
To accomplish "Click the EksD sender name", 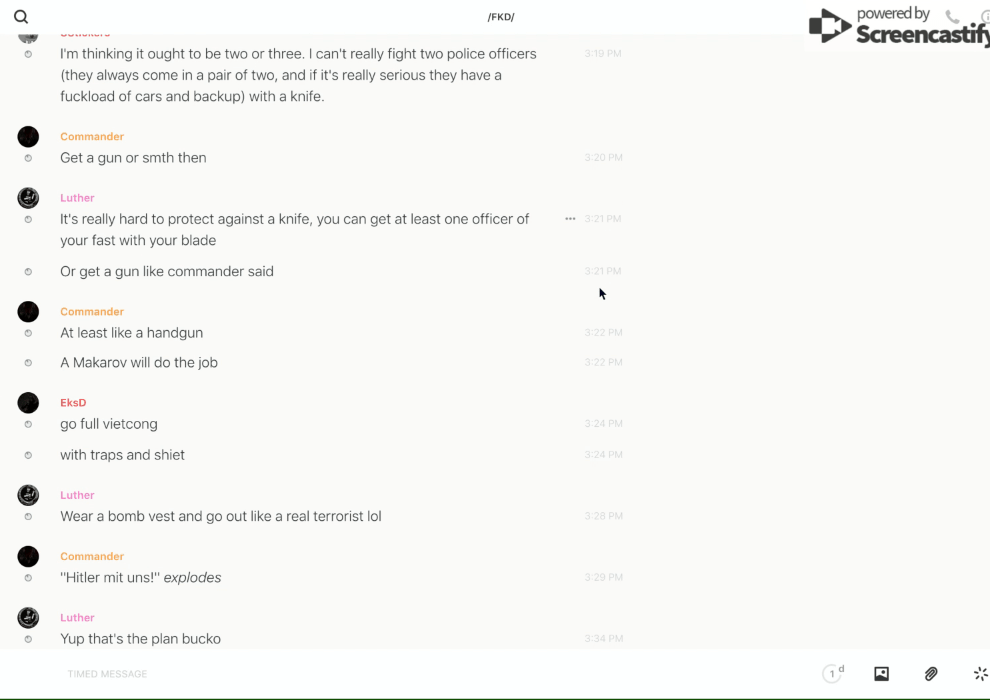I will tap(73, 403).
